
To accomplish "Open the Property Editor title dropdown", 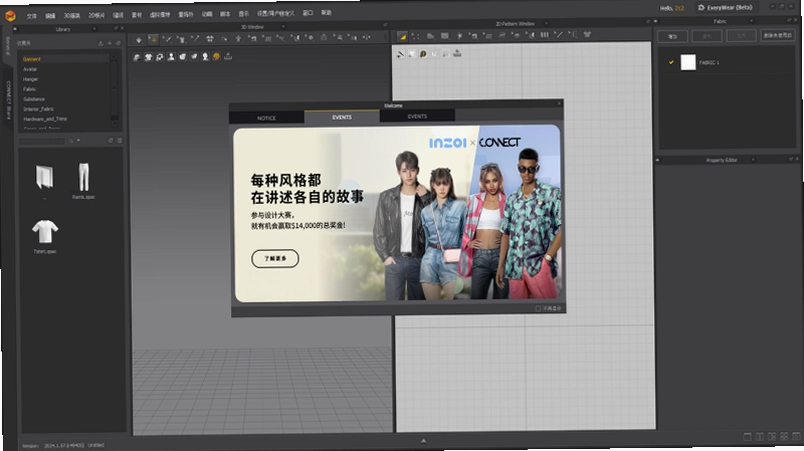I will [x=753, y=159].
